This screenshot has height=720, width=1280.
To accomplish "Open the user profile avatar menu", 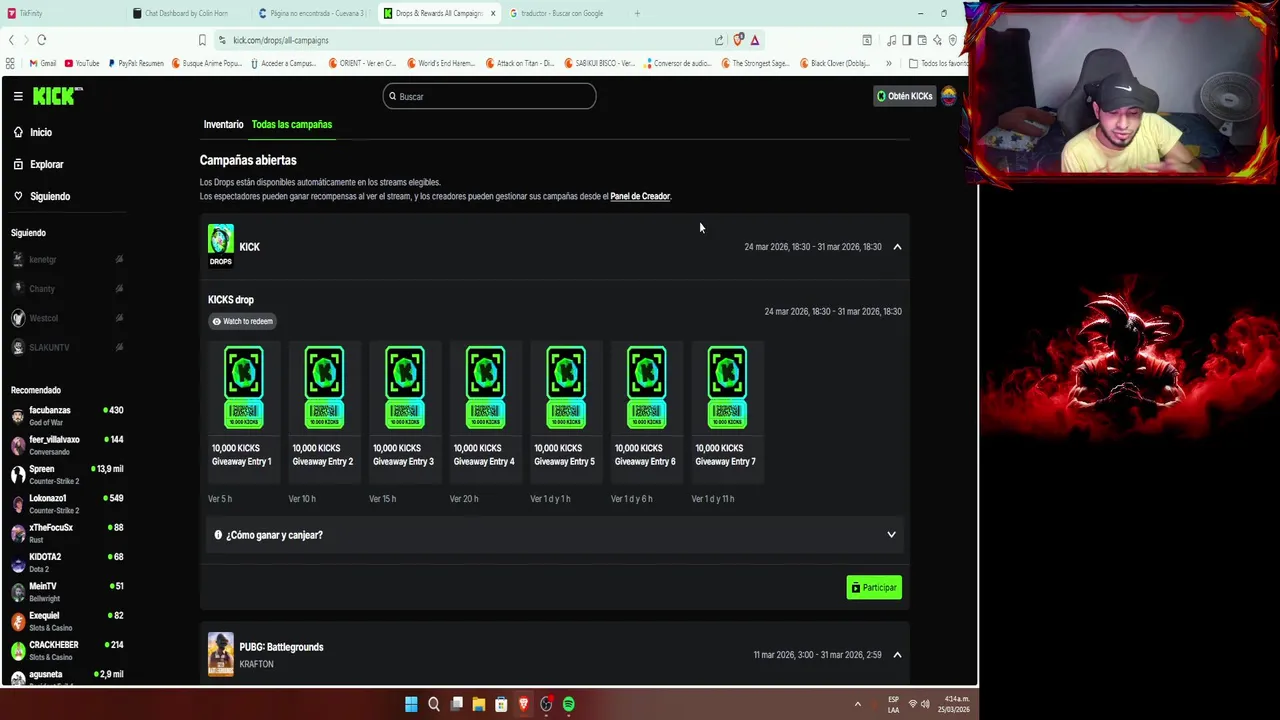I will tap(948, 96).
